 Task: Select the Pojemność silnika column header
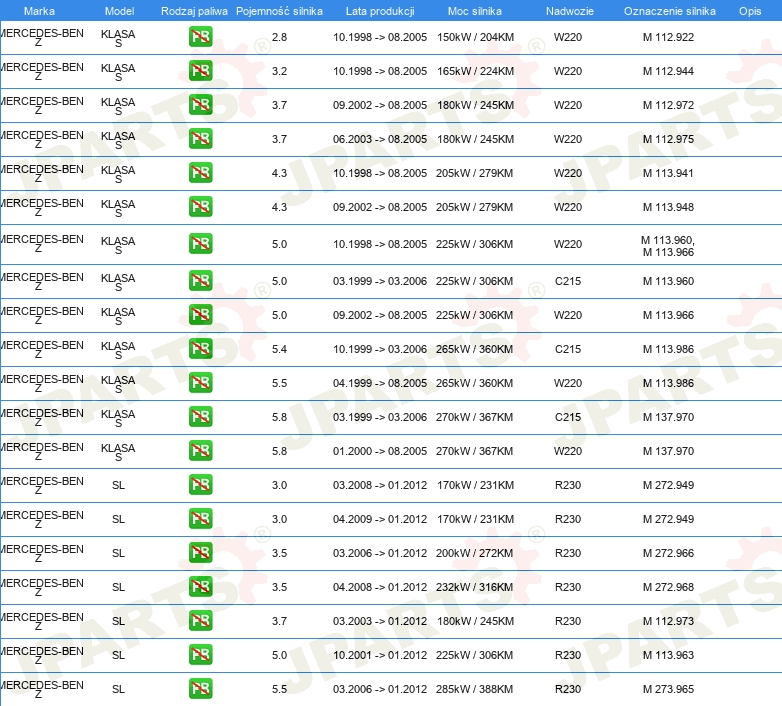pyautogui.click(x=279, y=11)
